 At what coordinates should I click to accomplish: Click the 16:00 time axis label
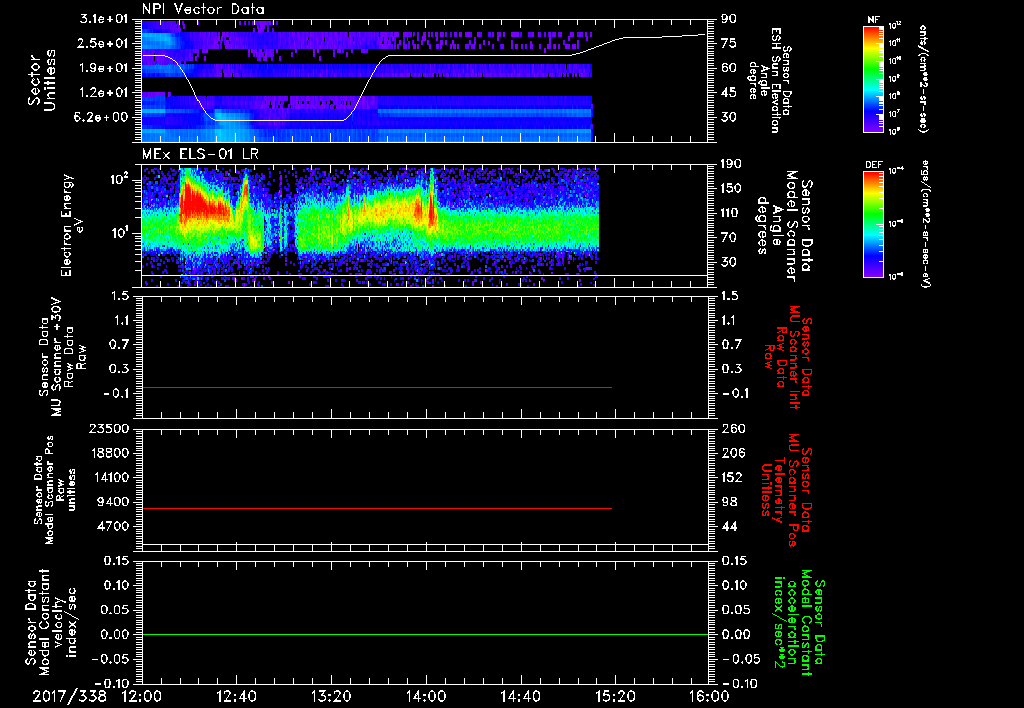coord(709,696)
